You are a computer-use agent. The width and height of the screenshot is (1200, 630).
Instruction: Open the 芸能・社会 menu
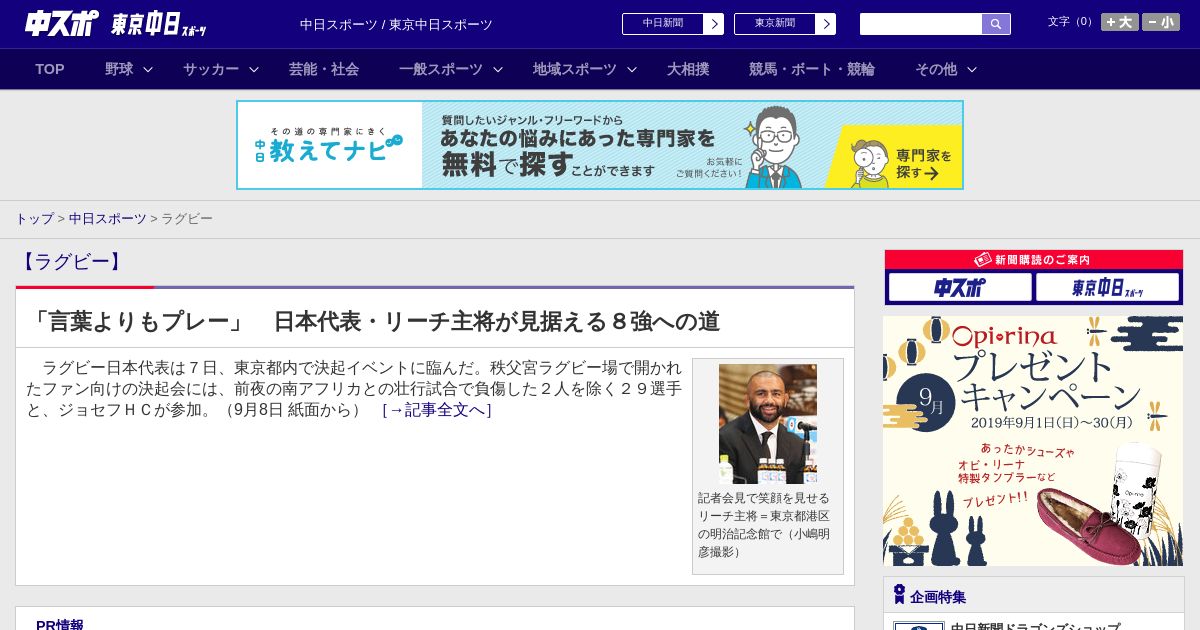324,69
